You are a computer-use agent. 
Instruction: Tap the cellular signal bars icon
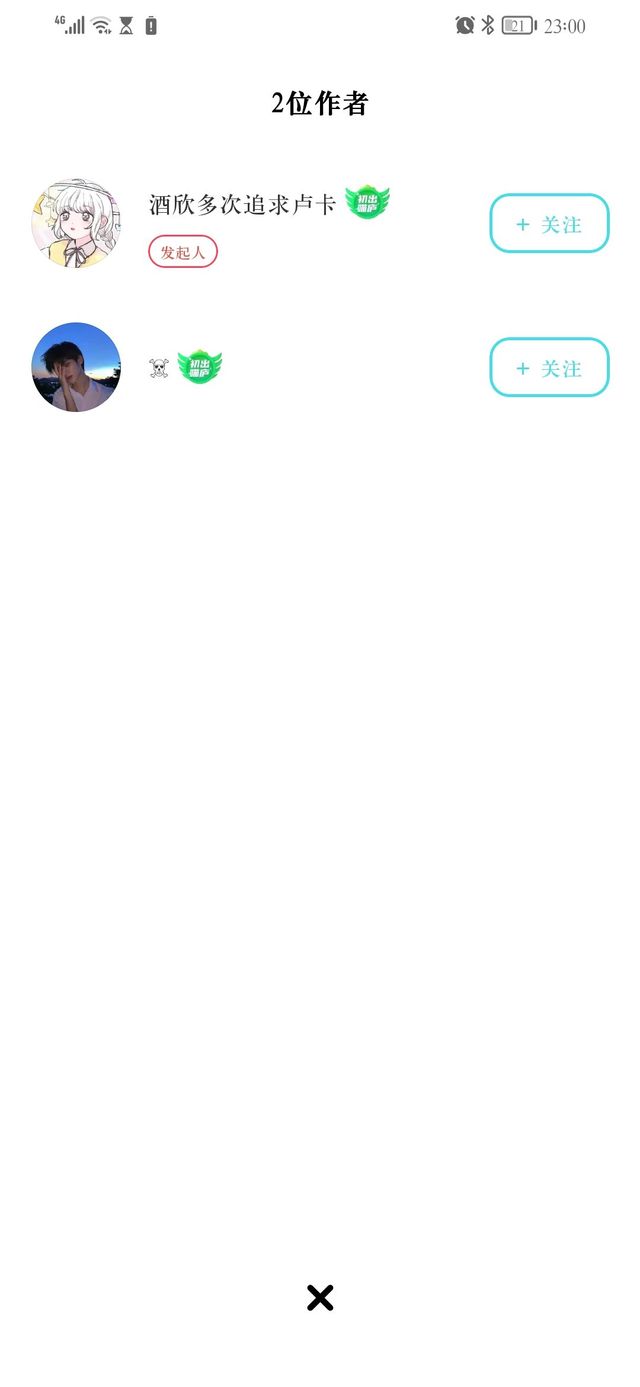76,27
